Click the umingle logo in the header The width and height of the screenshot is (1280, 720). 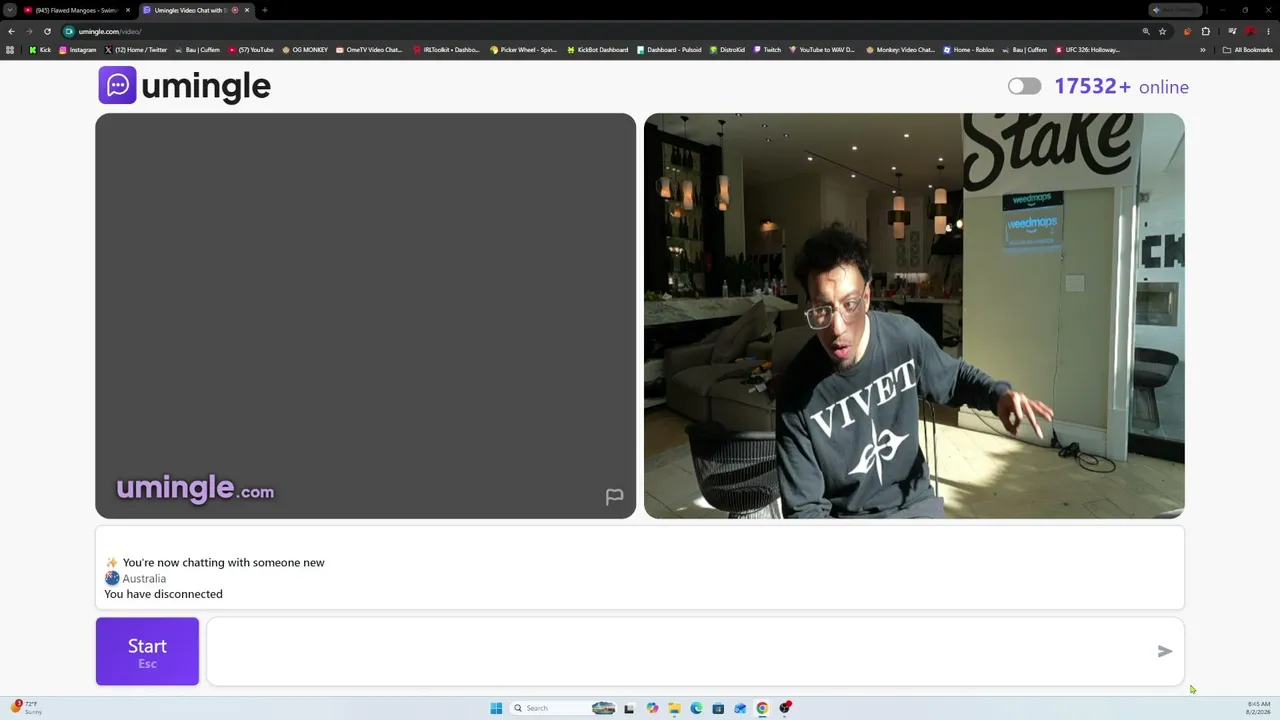pos(185,86)
